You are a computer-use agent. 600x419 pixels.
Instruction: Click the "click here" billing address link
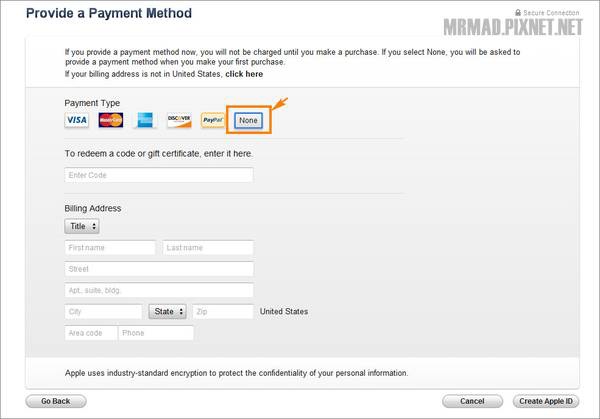pos(244,74)
